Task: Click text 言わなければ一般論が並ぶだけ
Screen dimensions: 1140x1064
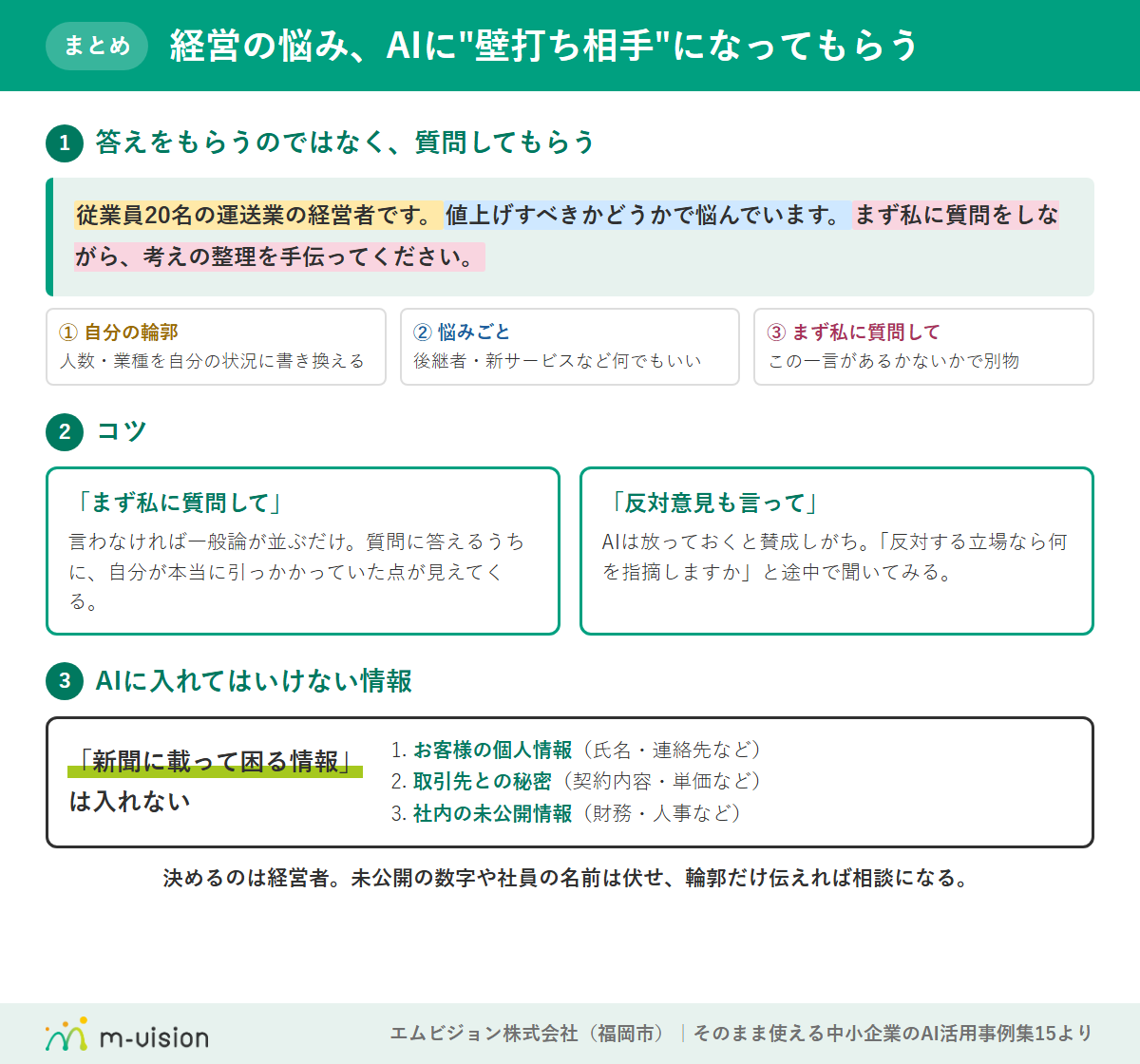Action: pos(207,541)
